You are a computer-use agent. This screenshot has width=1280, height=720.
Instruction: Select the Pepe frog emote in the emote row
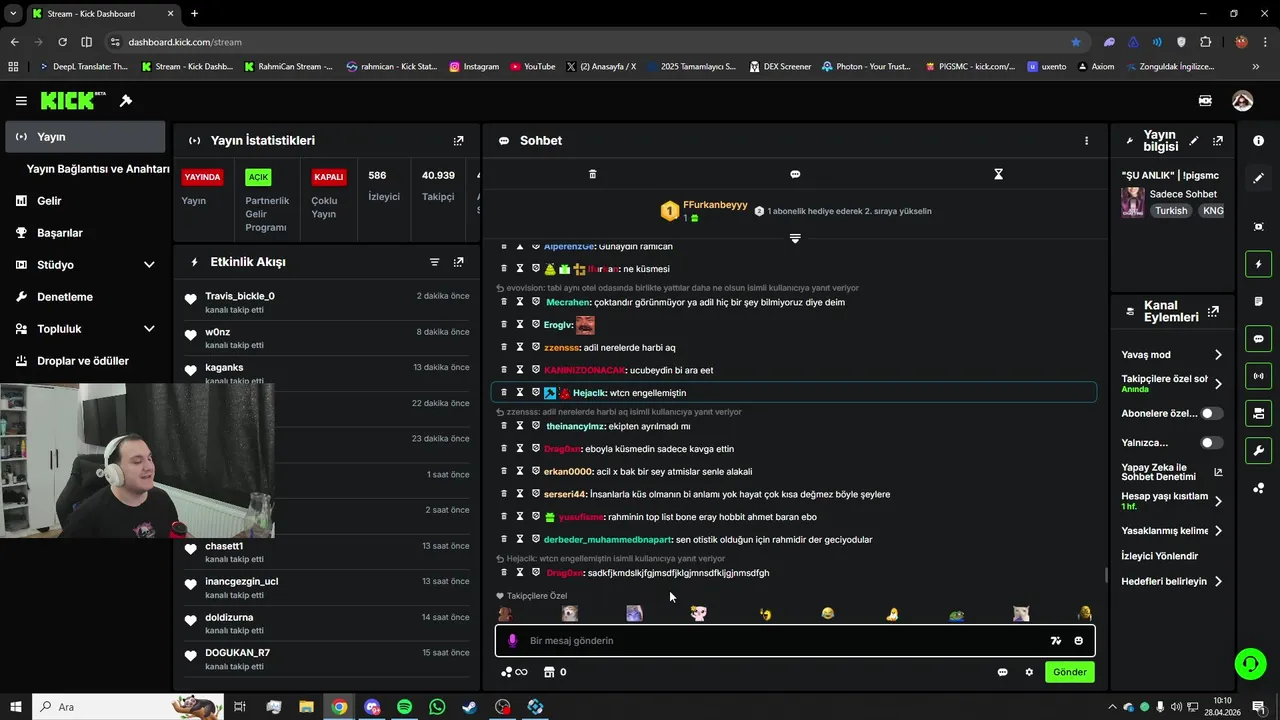pos(956,613)
